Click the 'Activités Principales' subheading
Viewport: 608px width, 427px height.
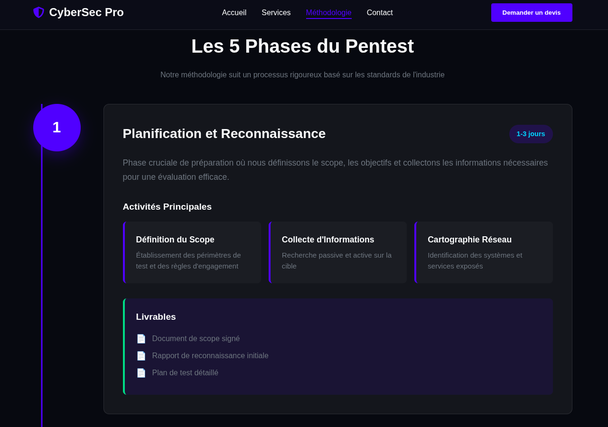(167, 207)
